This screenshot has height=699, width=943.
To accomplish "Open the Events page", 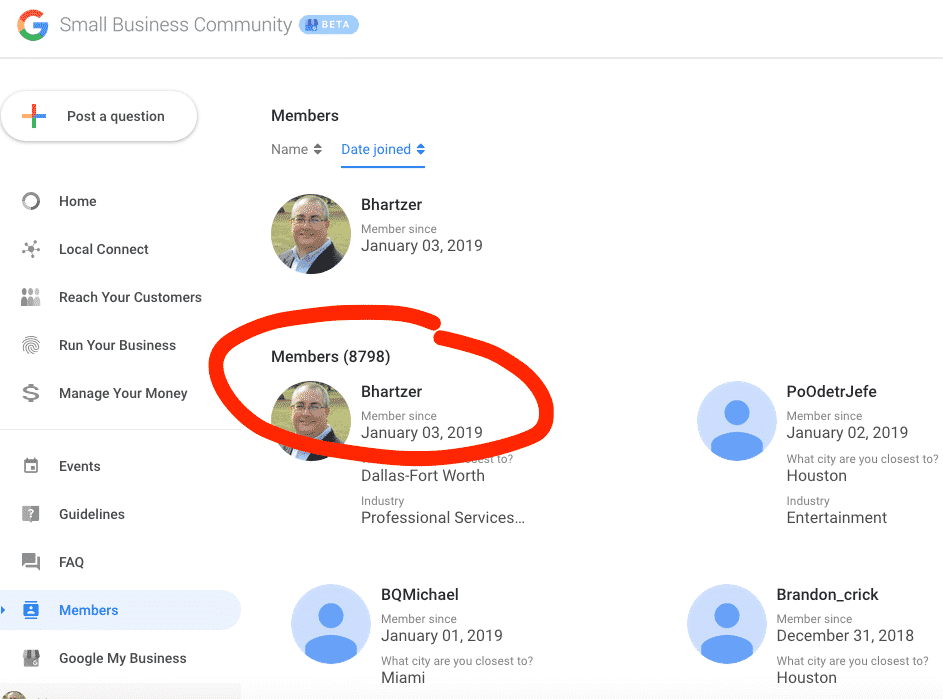I will coord(79,466).
